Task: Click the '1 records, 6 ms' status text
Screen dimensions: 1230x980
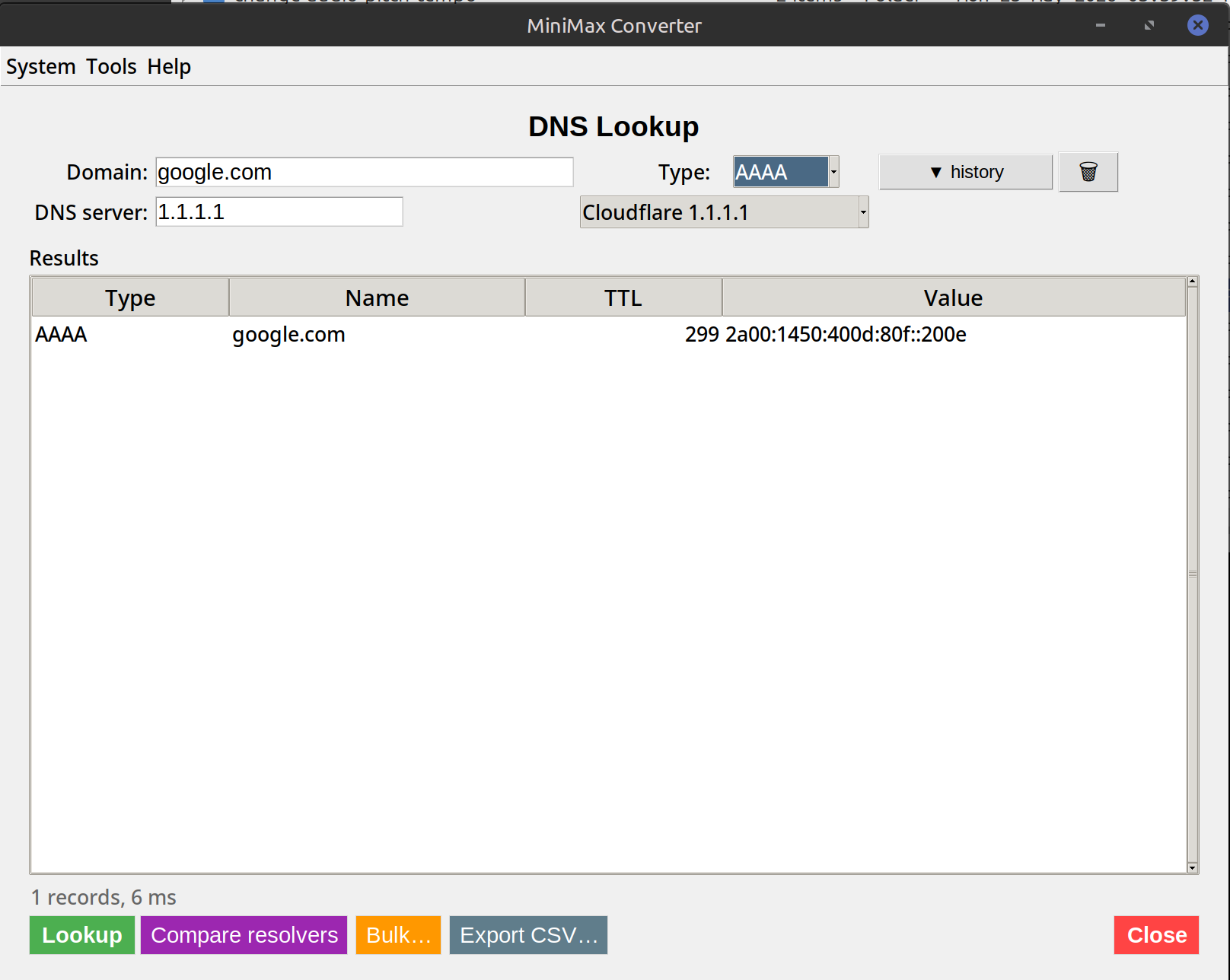Action: click(x=104, y=897)
